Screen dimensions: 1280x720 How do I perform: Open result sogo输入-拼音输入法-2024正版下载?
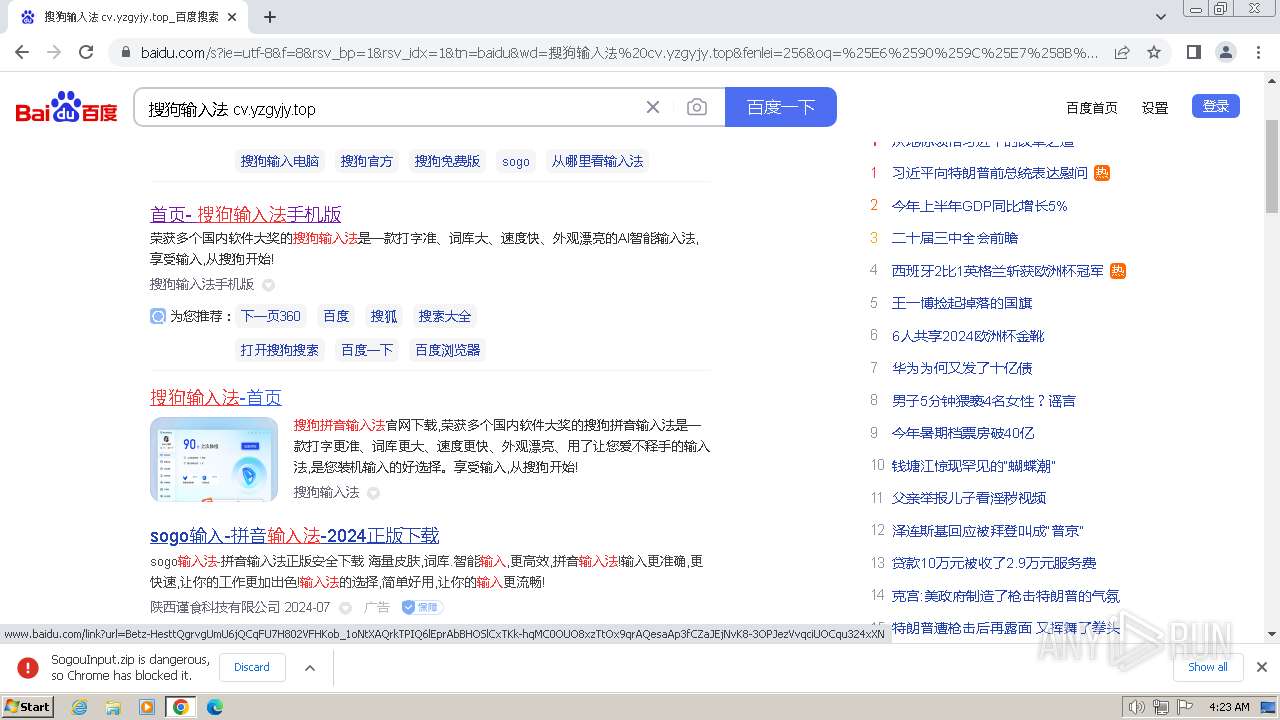pyautogui.click(x=295, y=535)
